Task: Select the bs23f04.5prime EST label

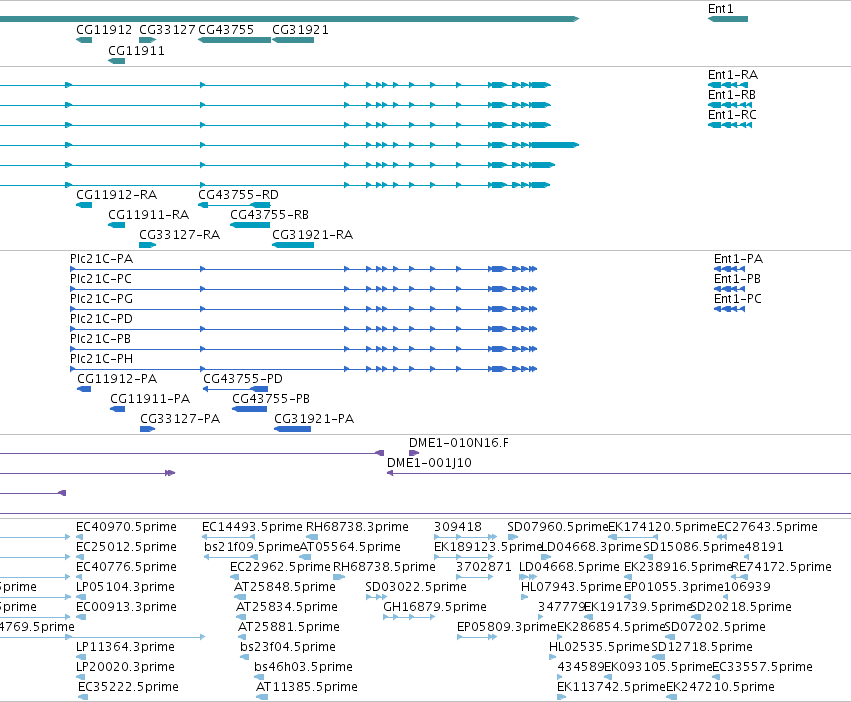Action: 288,648
